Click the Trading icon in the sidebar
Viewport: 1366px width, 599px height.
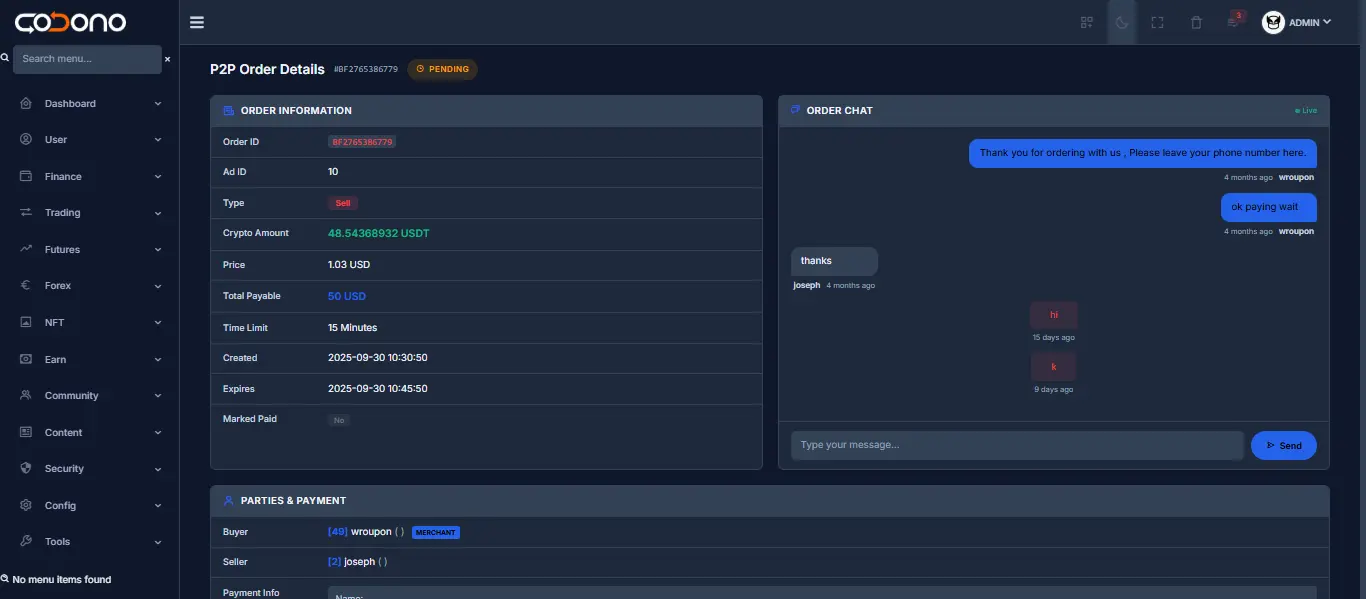(x=26, y=212)
